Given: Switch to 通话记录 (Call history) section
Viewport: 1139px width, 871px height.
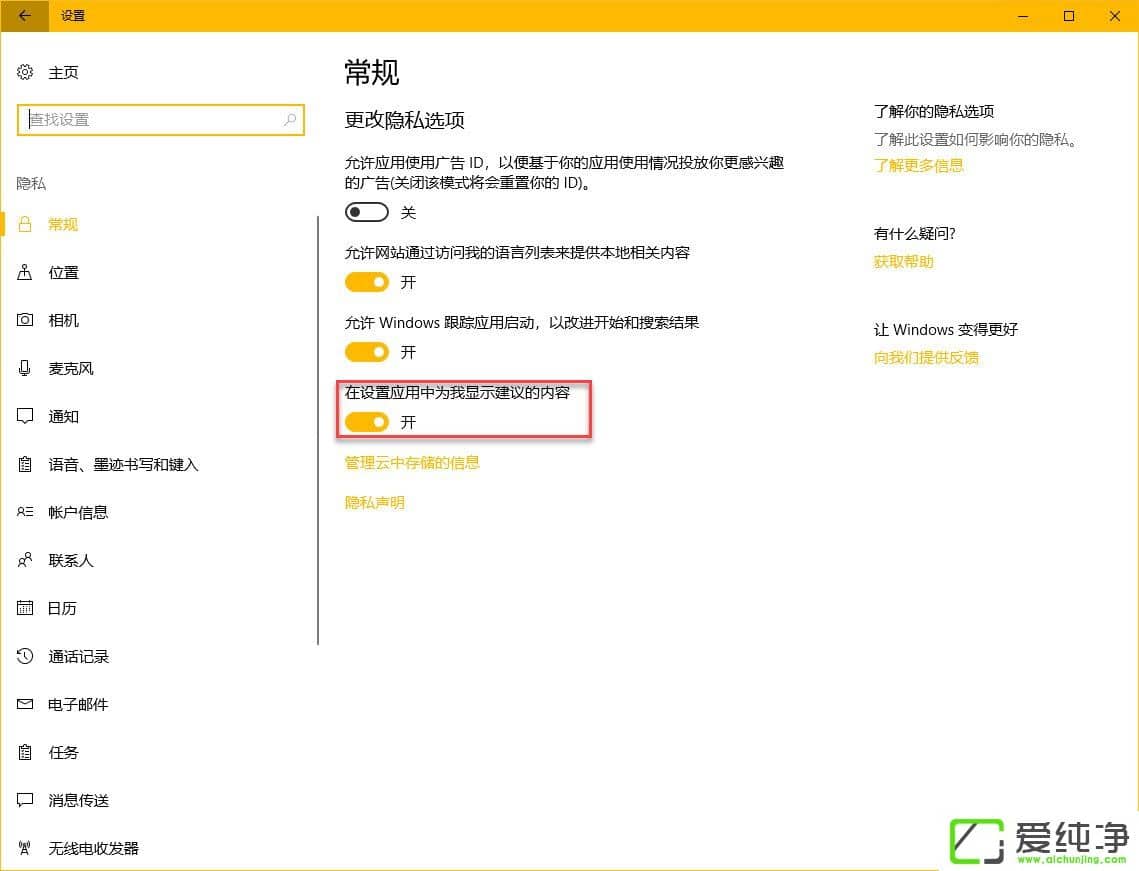Looking at the screenshot, I should click(x=78, y=656).
